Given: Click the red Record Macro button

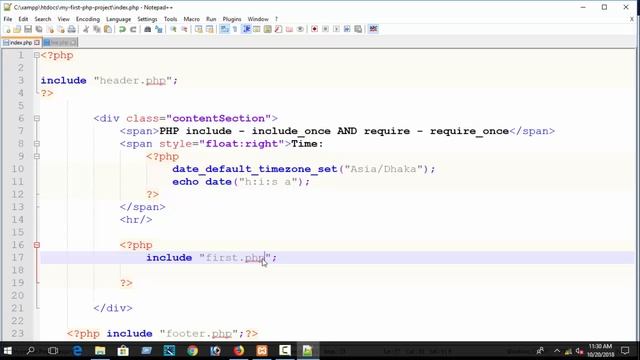Looking at the screenshot, I should pyautogui.click(x=314, y=29).
